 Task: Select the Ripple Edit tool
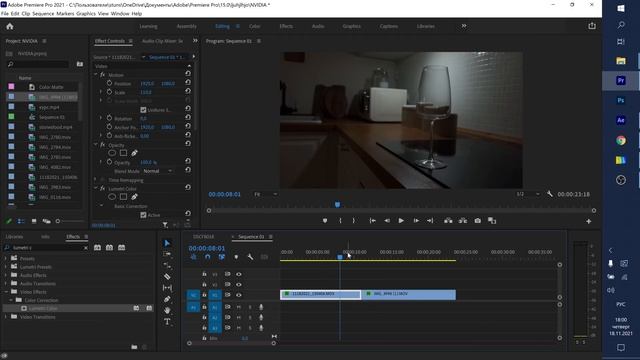(x=167, y=265)
